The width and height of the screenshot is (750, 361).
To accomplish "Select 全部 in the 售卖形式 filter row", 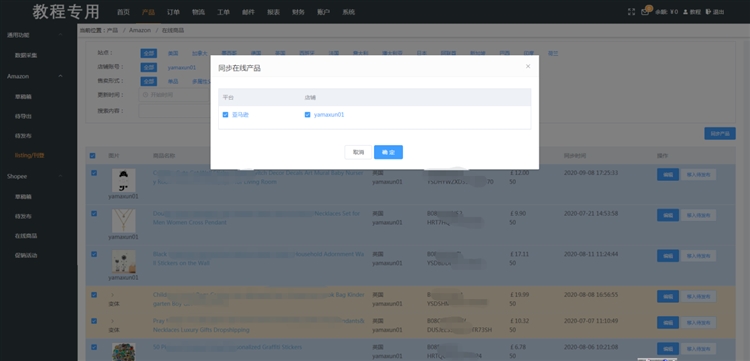I will pos(149,81).
